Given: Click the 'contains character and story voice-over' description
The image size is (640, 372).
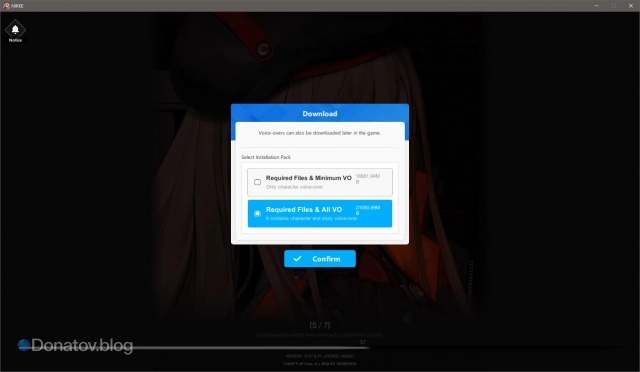Looking at the screenshot, I should click(312, 218).
